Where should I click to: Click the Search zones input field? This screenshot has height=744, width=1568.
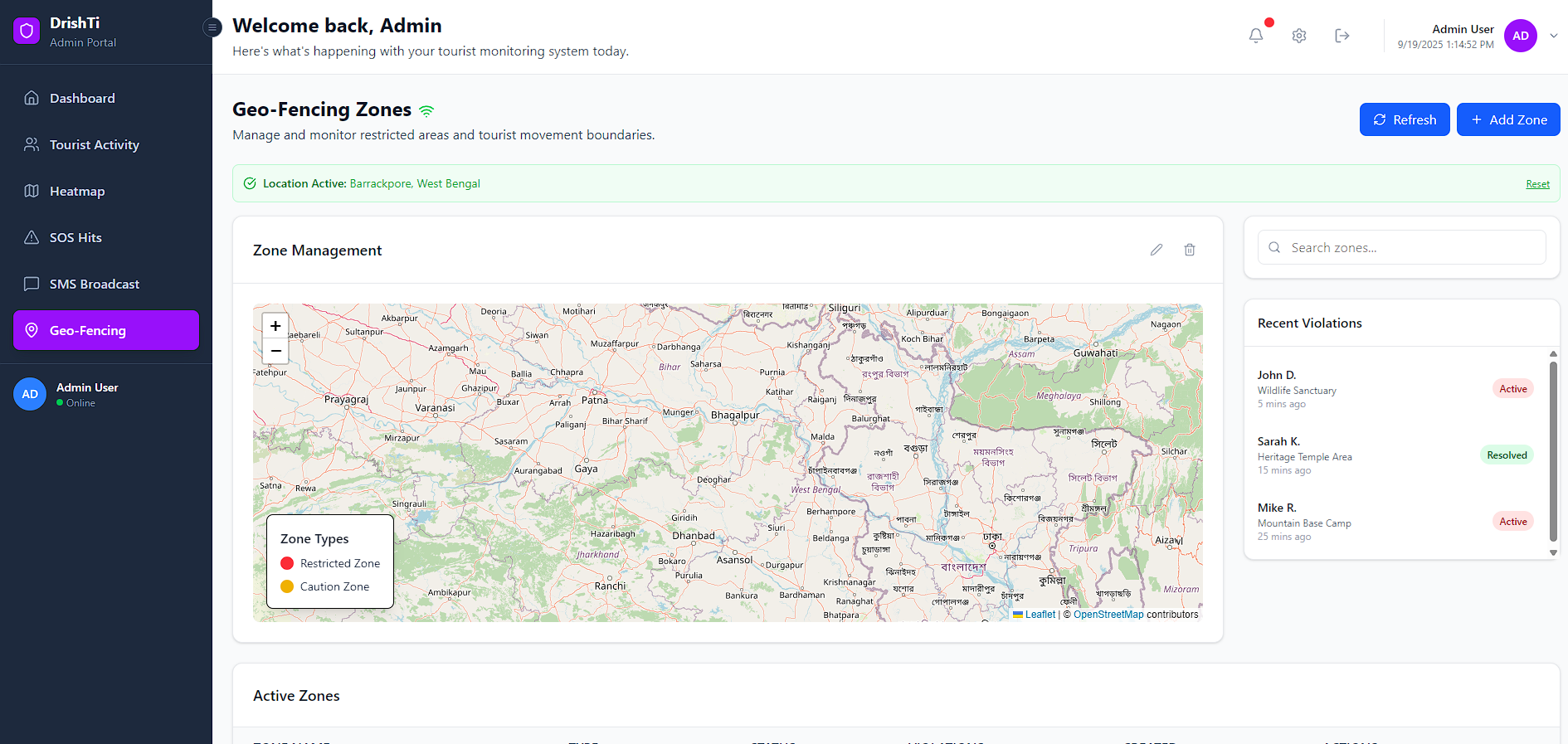[x=1402, y=247]
